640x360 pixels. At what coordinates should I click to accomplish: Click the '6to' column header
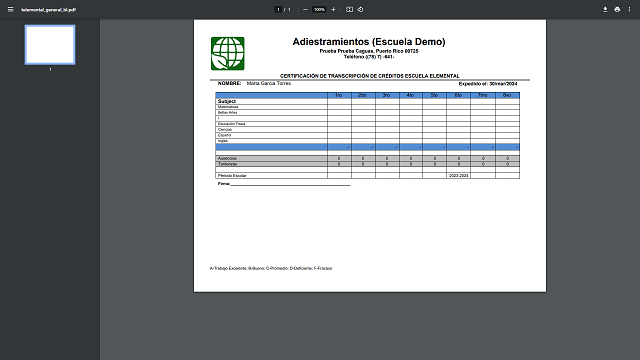point(458,95)
